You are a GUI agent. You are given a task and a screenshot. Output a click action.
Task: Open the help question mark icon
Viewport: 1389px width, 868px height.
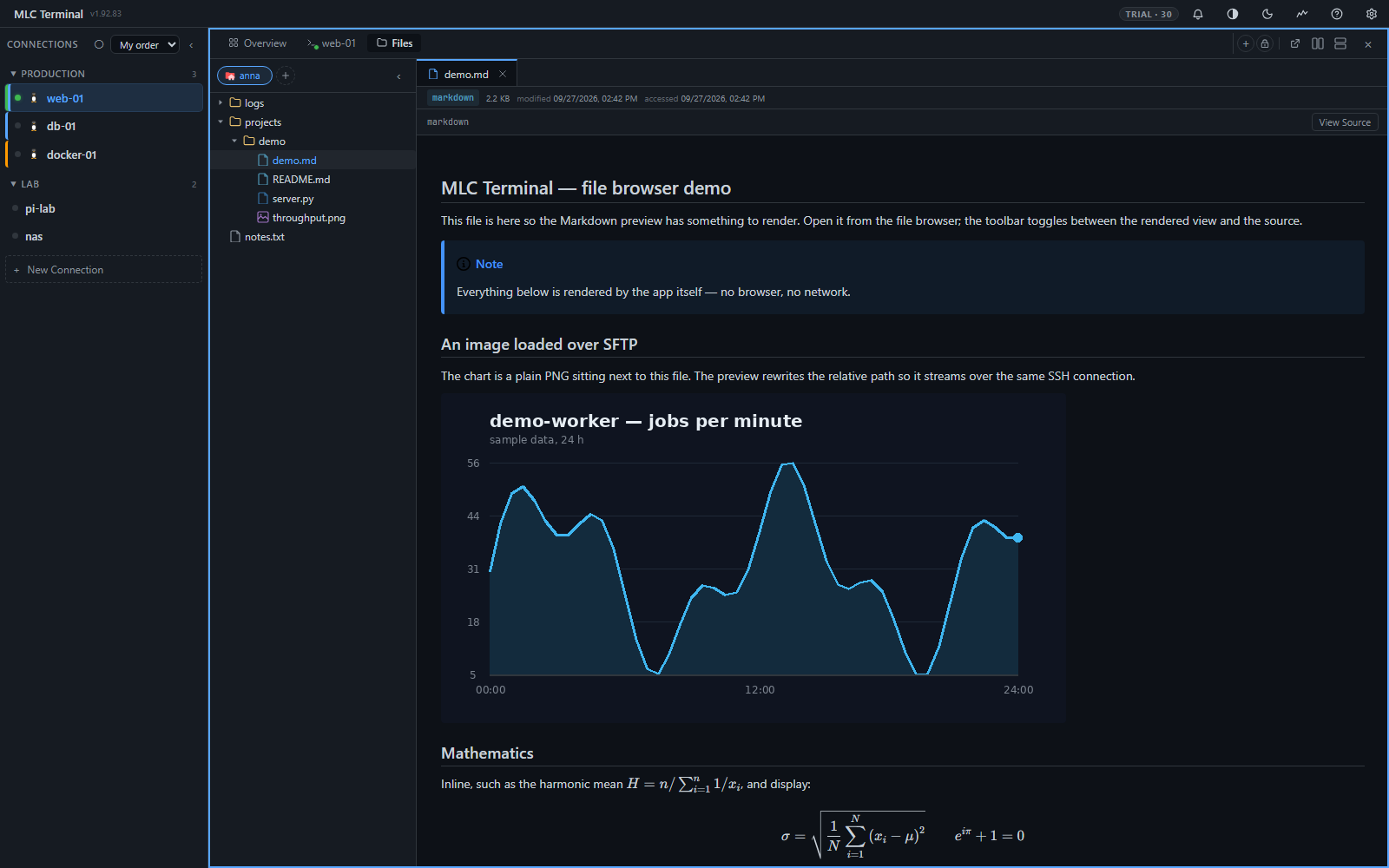click(1337, 14)
